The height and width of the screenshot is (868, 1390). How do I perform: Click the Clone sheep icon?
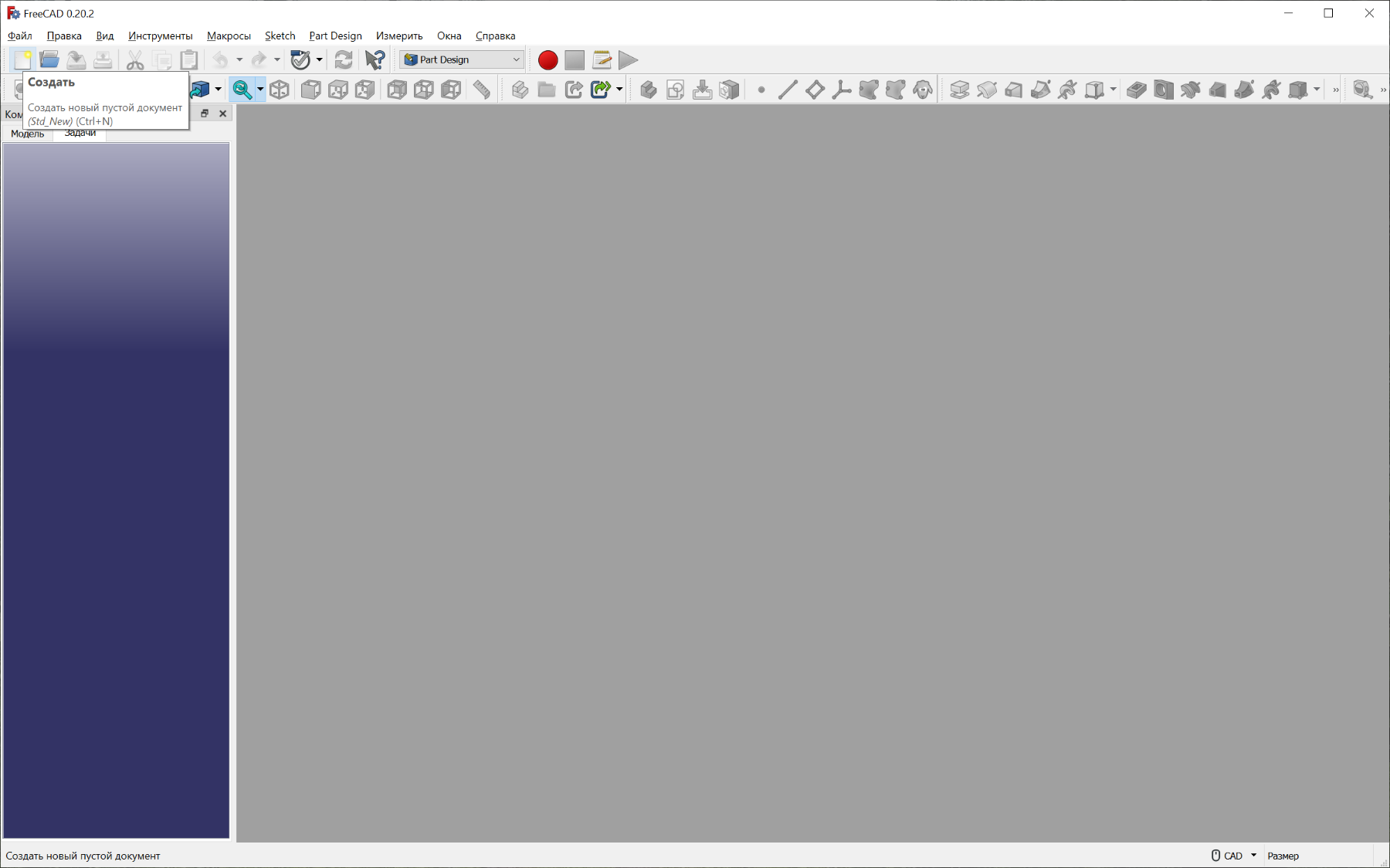pos(923,90)
